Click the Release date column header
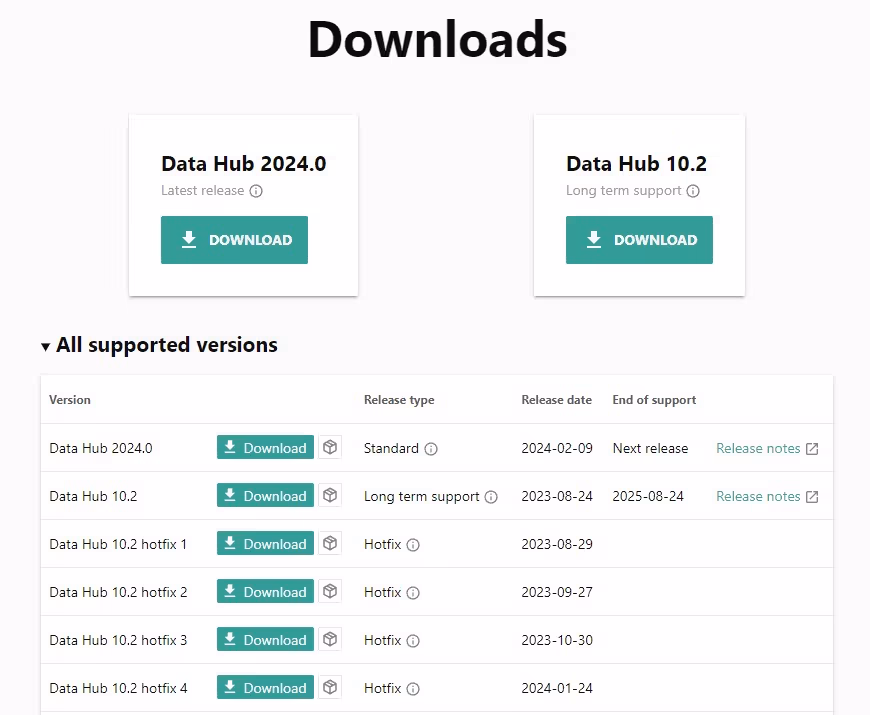 point(556,400)
